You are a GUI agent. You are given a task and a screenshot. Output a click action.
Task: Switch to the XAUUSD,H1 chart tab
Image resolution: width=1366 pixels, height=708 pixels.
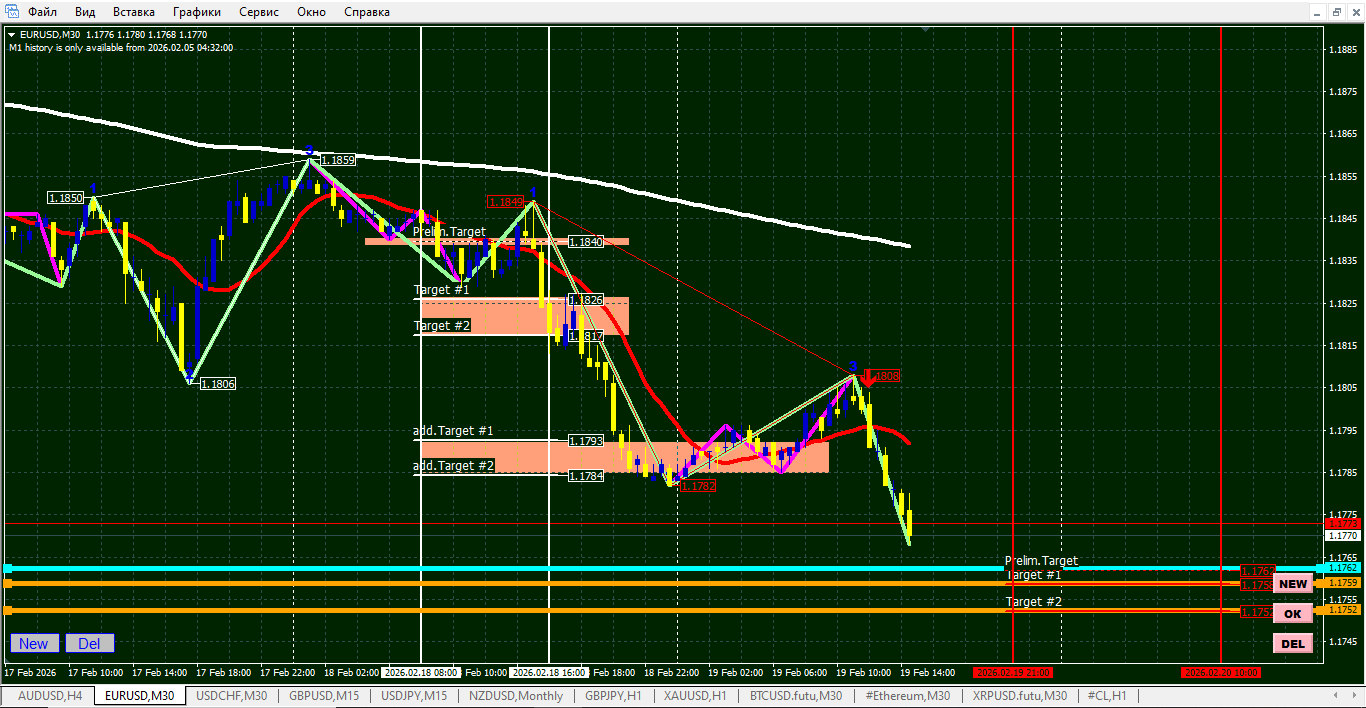(695, 696)
